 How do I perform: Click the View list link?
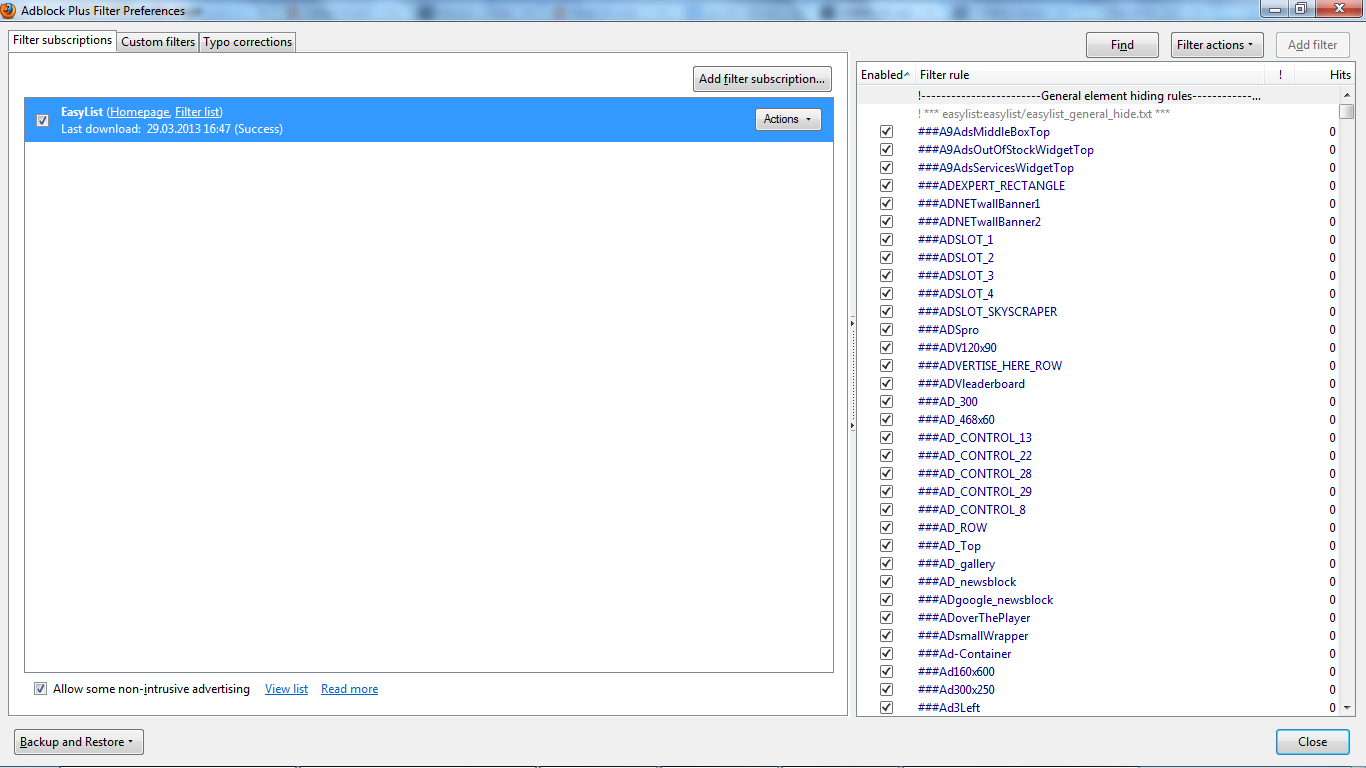pyautogui.click(x=286, y=689)
